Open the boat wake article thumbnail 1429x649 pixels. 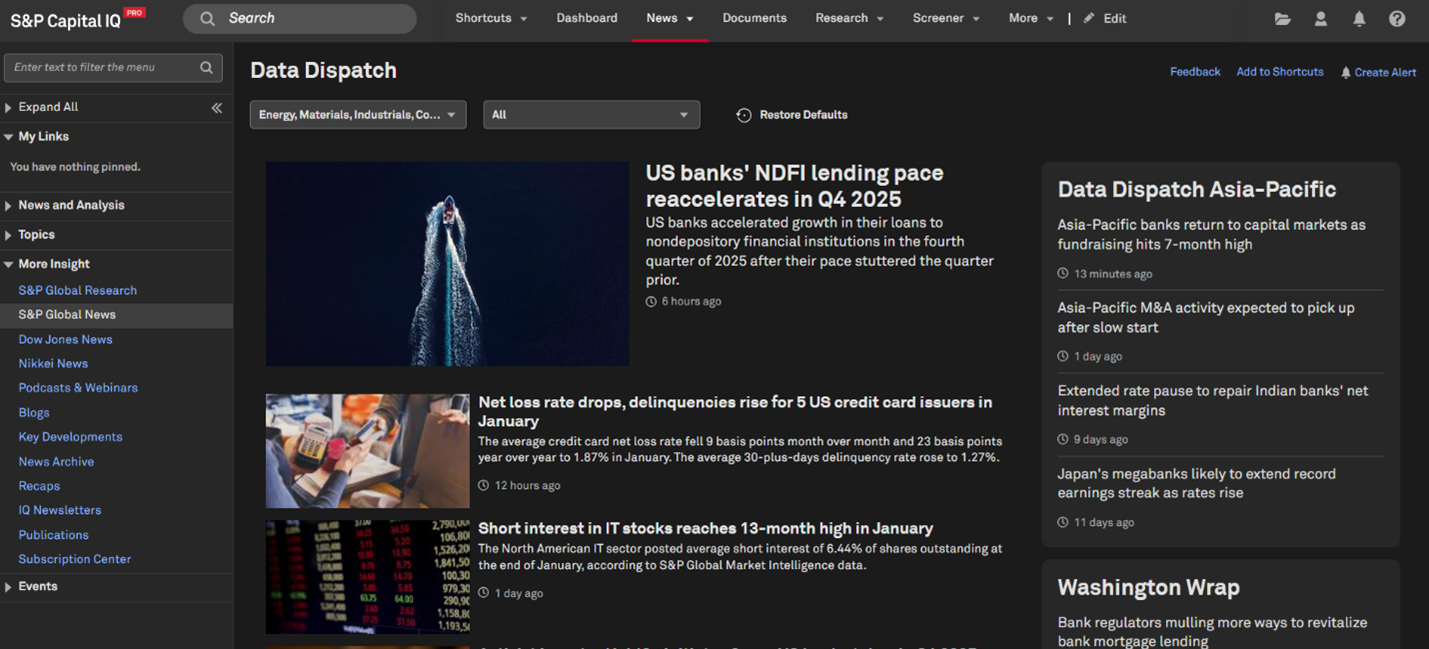[x=447, y=264]
